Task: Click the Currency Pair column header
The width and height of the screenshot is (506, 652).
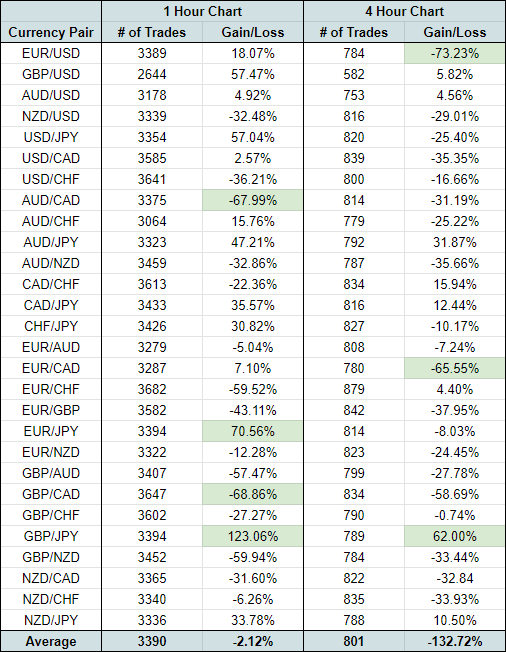Action: pos(51,32)
